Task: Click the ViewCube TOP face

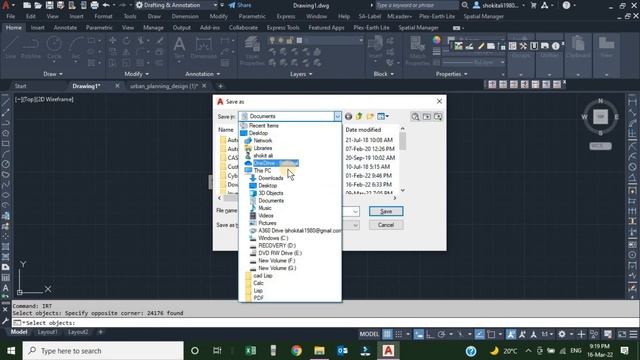Action: pos(600,117)
